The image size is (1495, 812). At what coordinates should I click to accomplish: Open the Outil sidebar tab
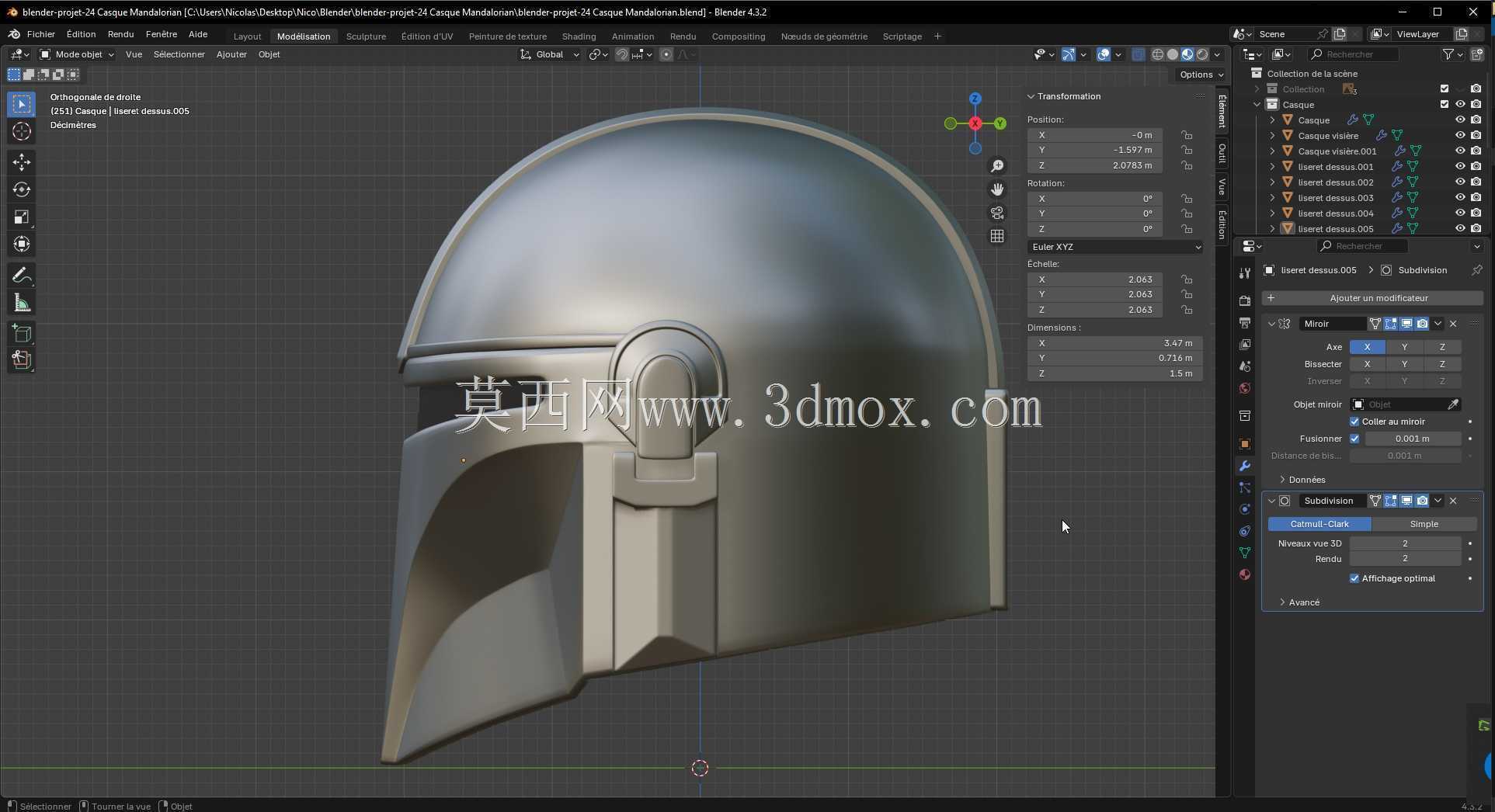1222,154
